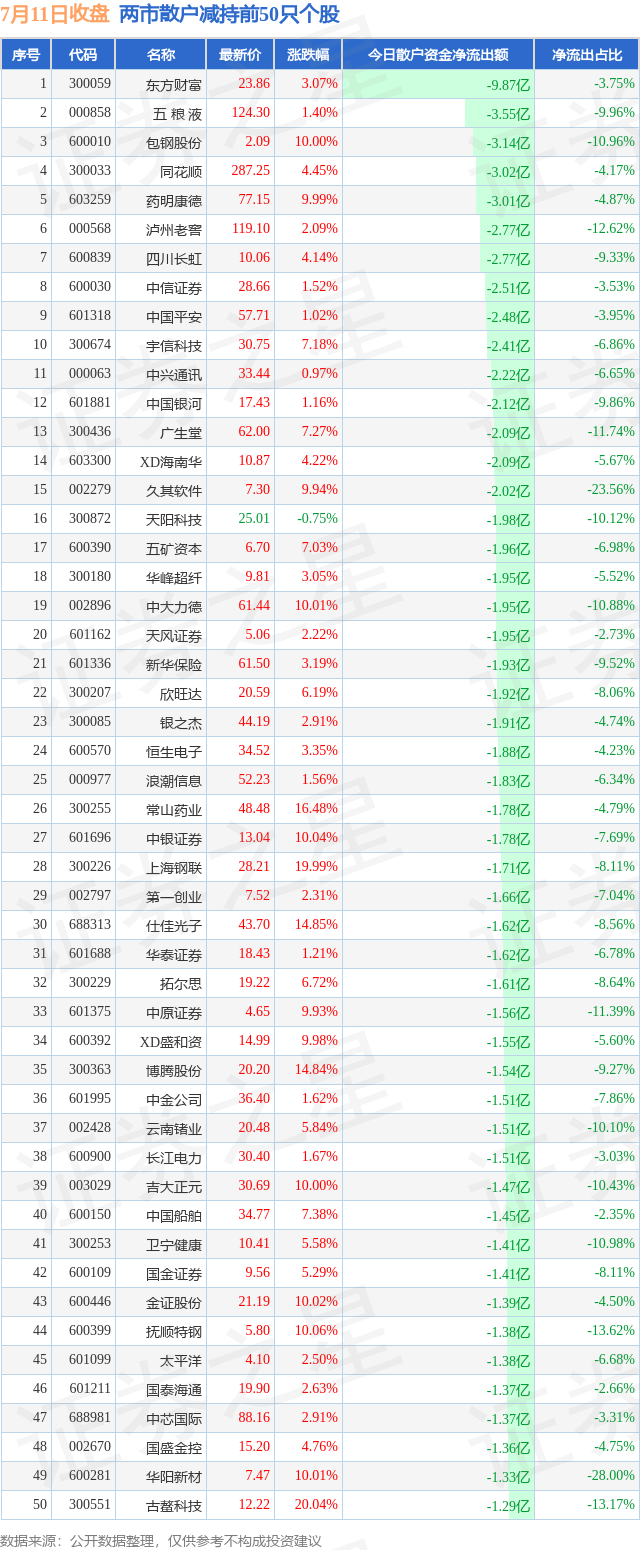Image resolution: width=640 pixels, height=1550 pixels.
Task: Select 云南锗业 stock name
Action: (174, 1128)
